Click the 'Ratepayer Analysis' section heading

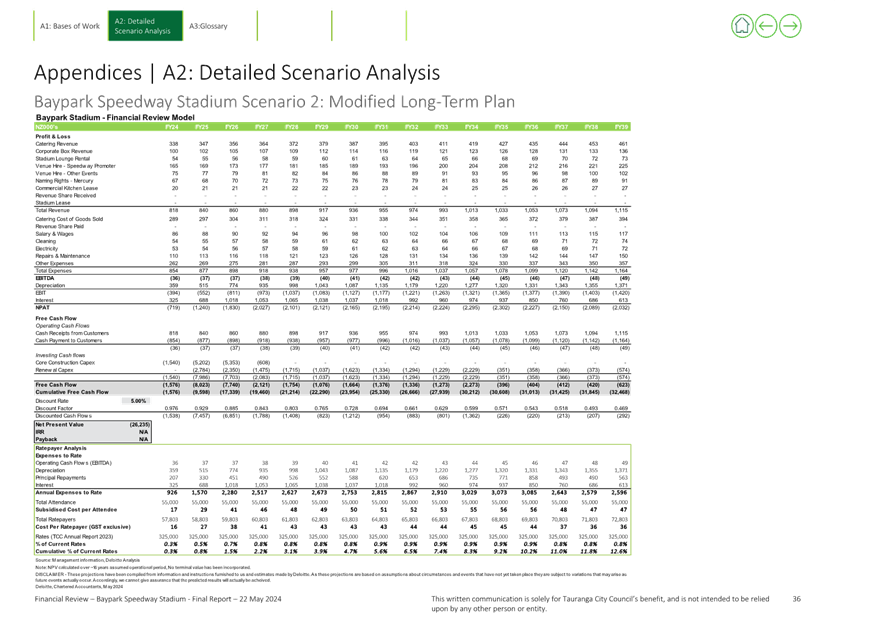click(x=61, y=448)
